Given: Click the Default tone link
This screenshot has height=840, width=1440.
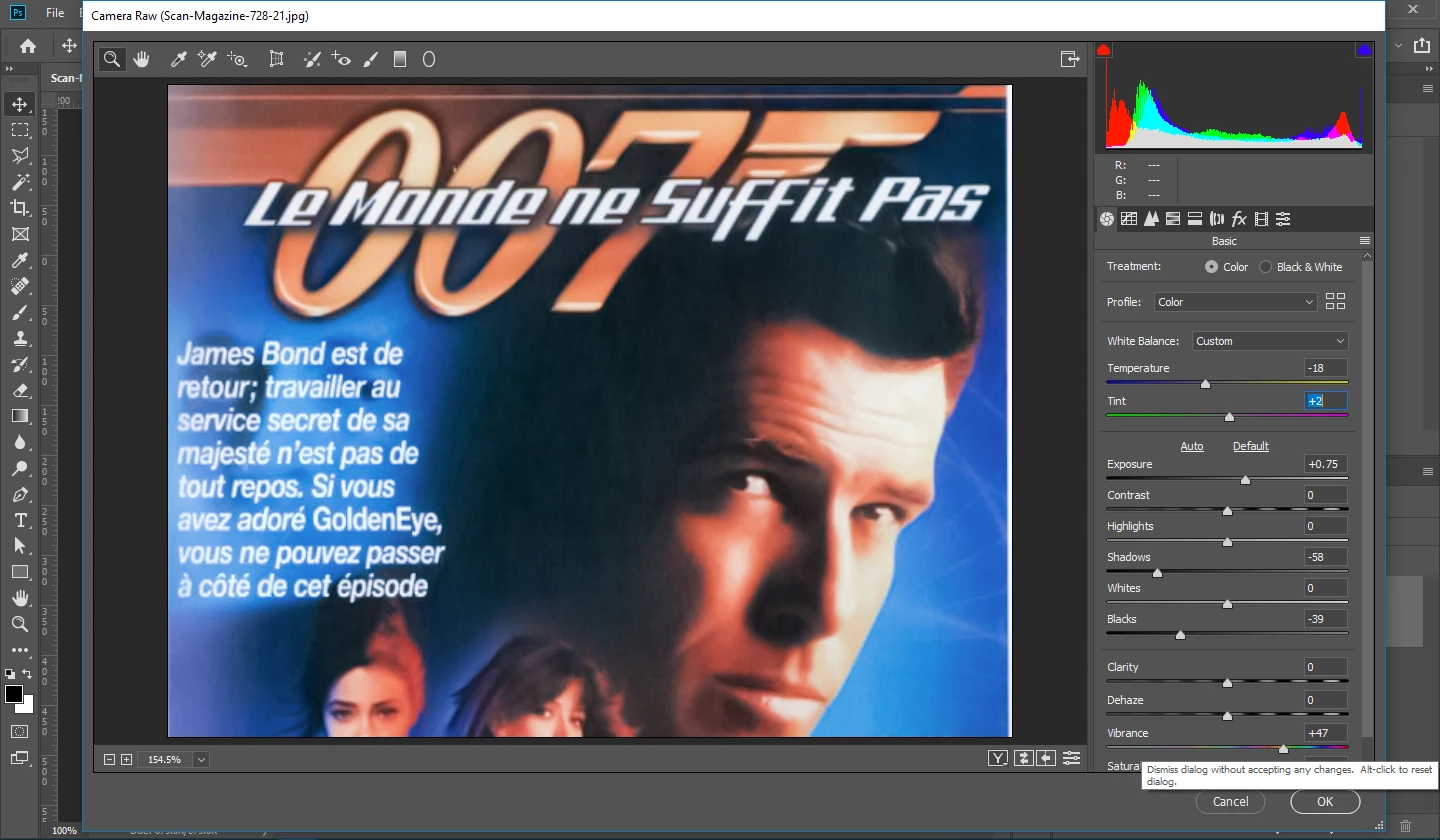Looking at the screenshot, I should point(1251,446).
